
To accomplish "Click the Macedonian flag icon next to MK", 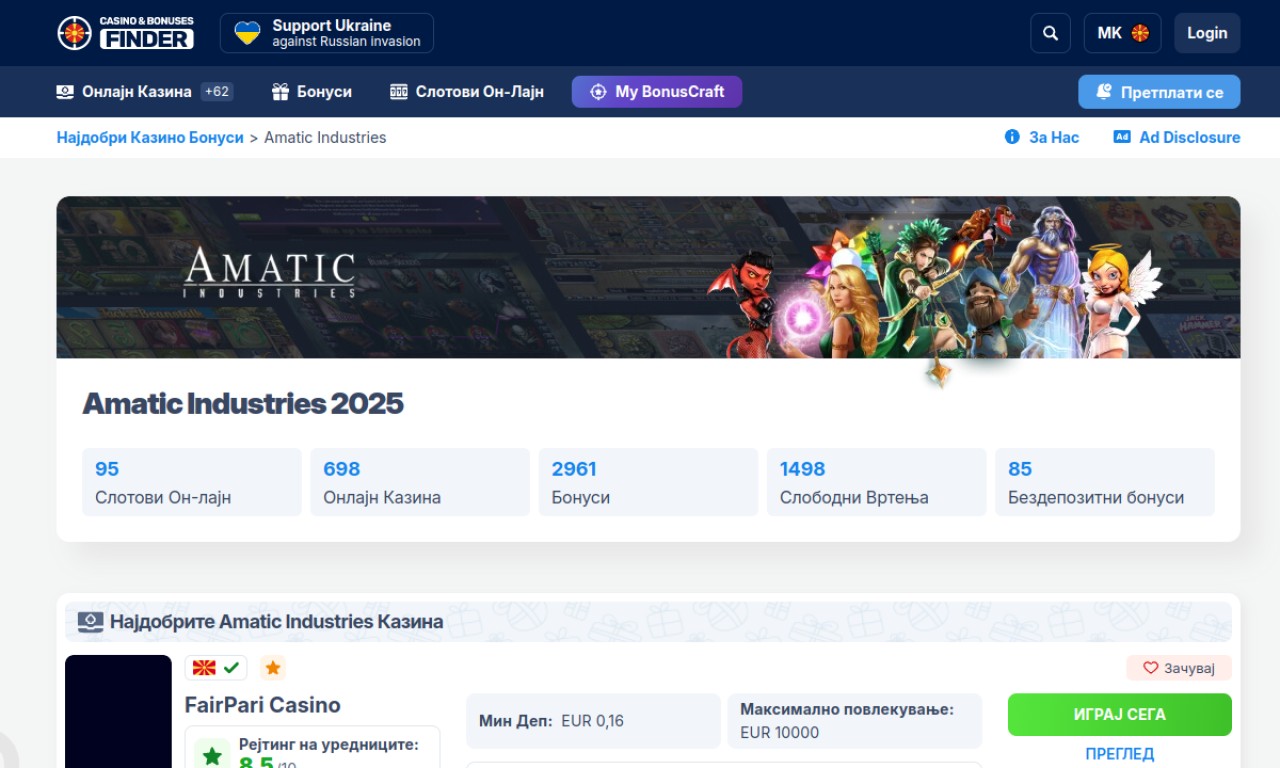I will [x=1140, y=33].
